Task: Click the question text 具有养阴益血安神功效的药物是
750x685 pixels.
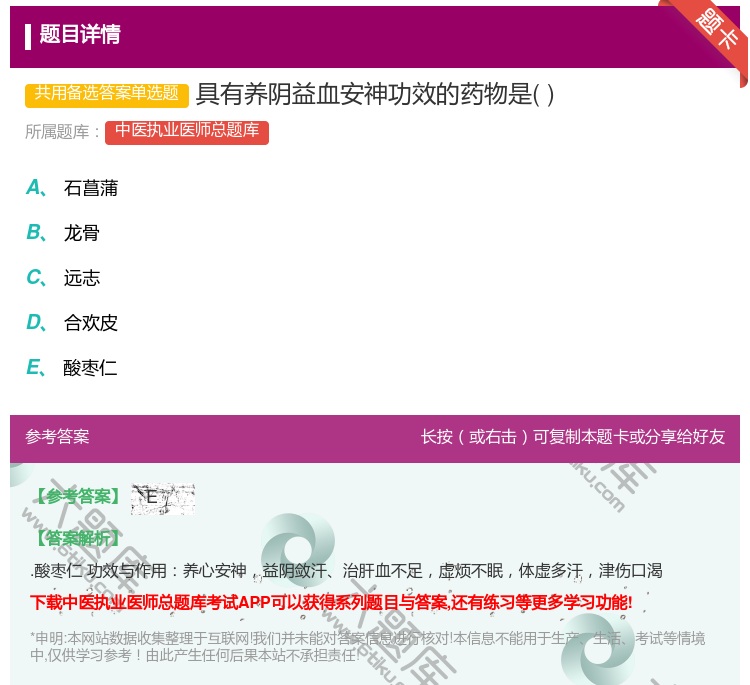Action: click(x=375, y=94)
